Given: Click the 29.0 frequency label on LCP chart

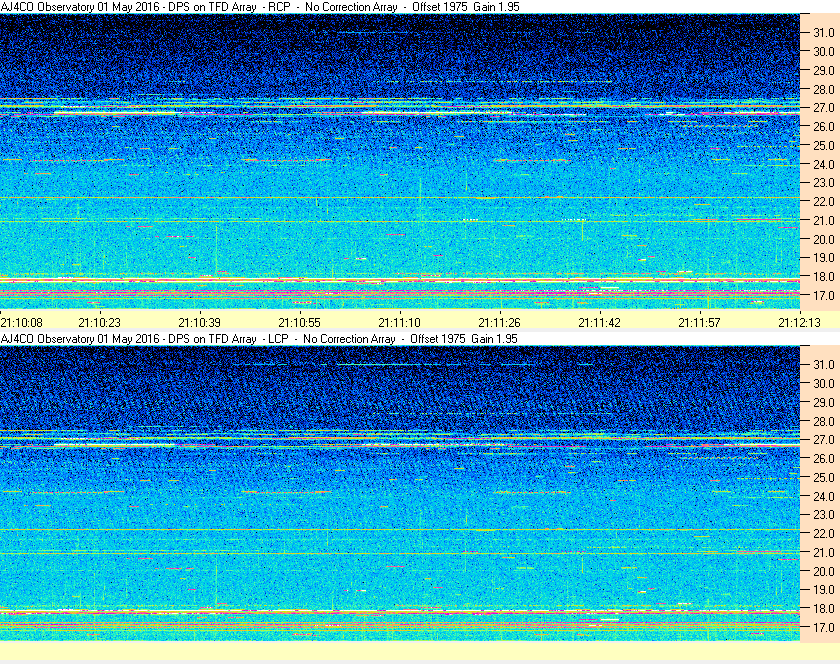Looking at the screenshot, I should pyautogui.click(x=824, y=402).
